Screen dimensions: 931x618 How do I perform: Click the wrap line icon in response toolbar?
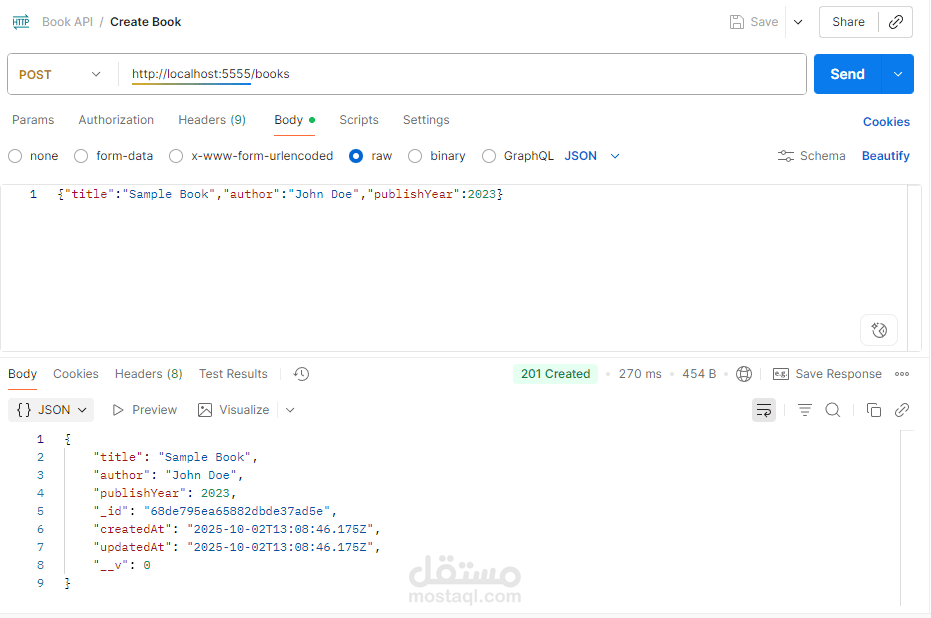(764, 409)
